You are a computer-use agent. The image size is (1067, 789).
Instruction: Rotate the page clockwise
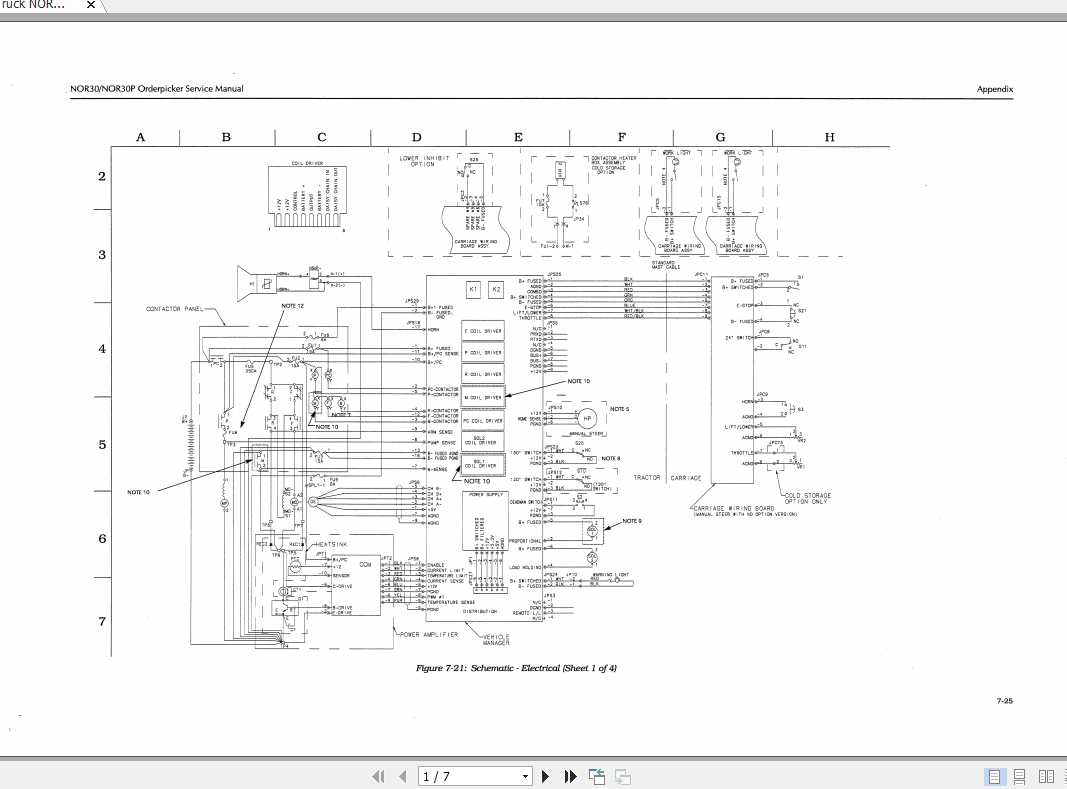(x=621, y=776)
